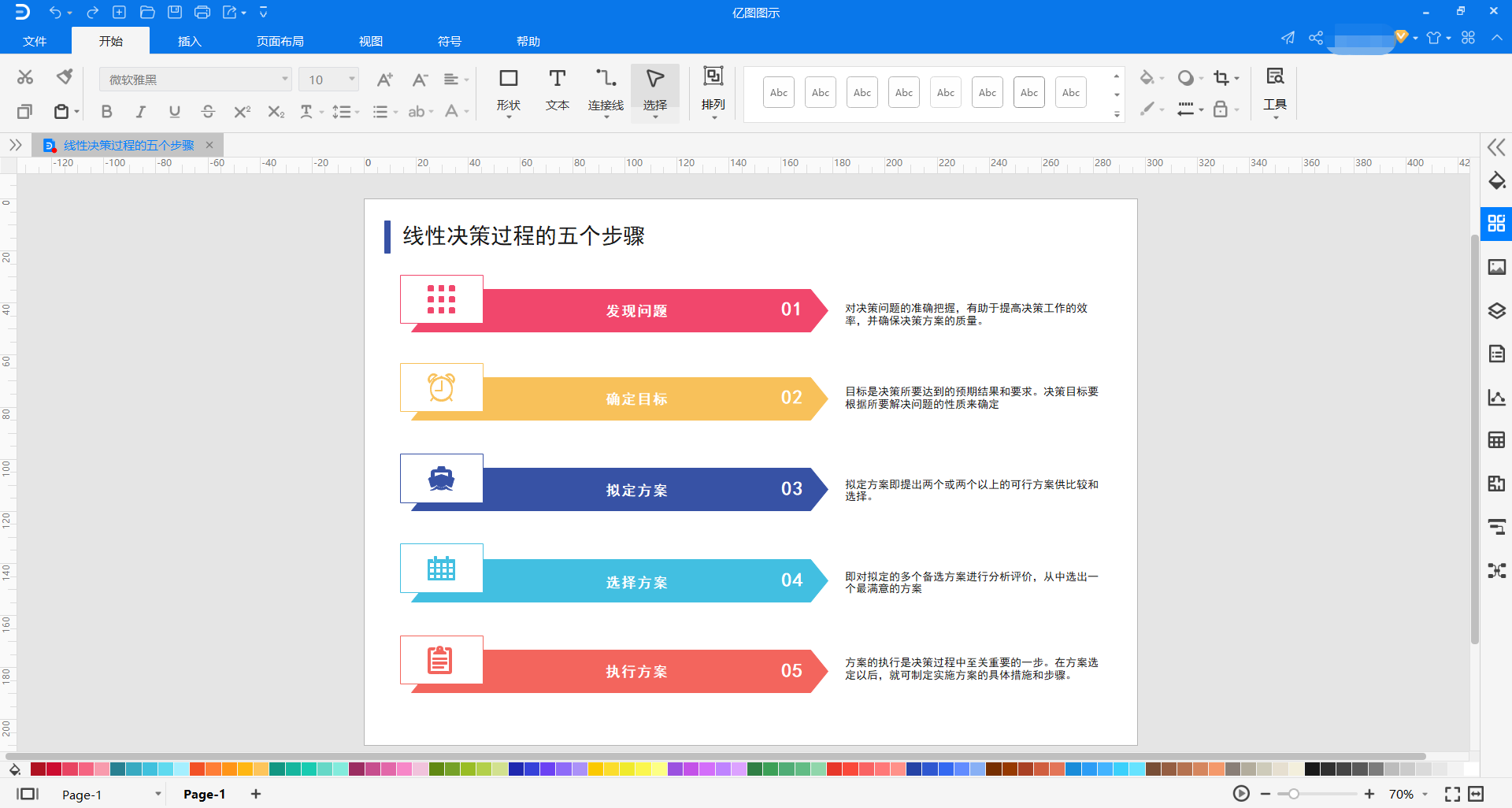Click the 排列 arrange button
1512x808 pixels.
coord(713,89)
